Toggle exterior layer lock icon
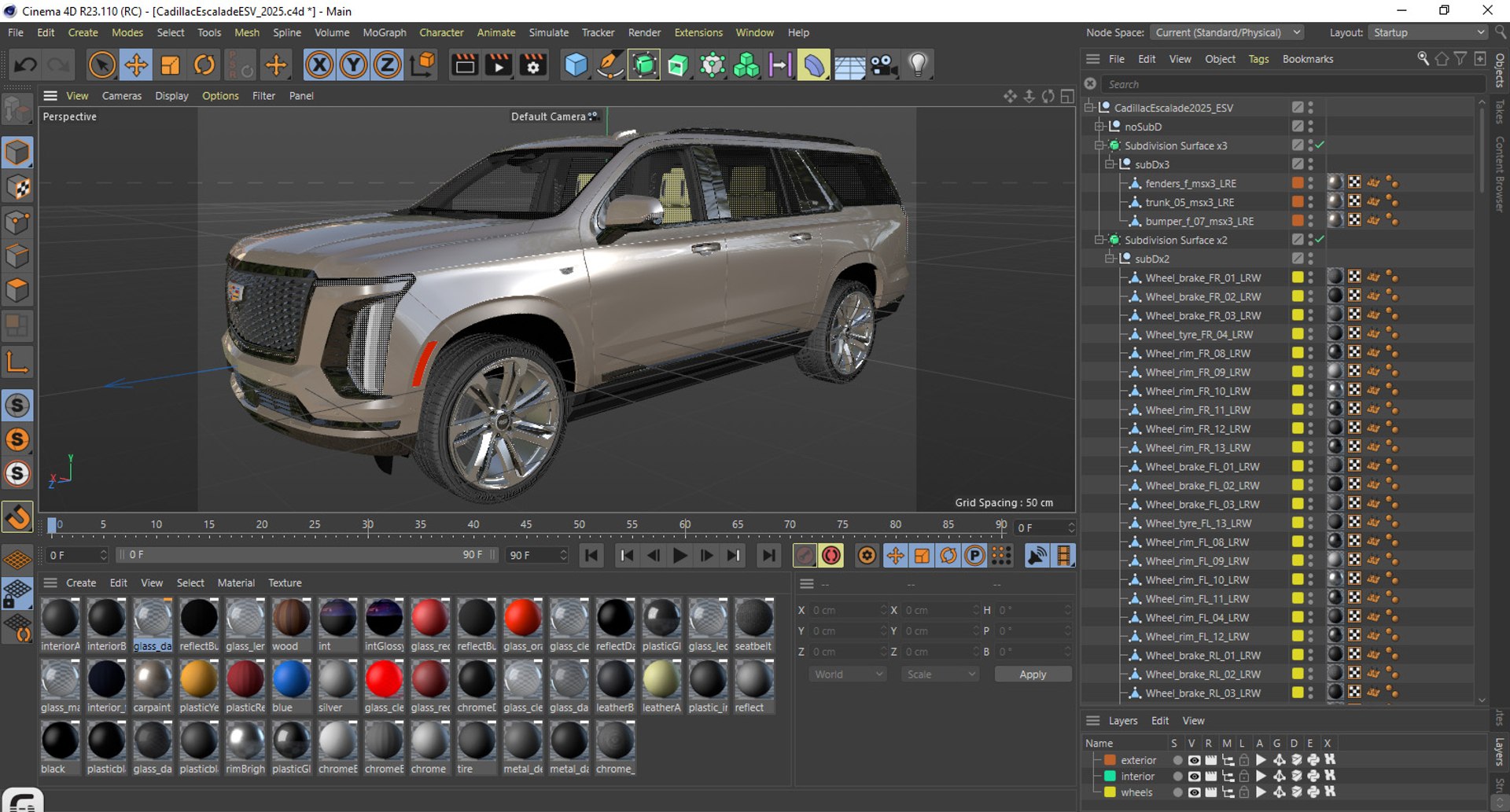 click(x=1244, y=760)
